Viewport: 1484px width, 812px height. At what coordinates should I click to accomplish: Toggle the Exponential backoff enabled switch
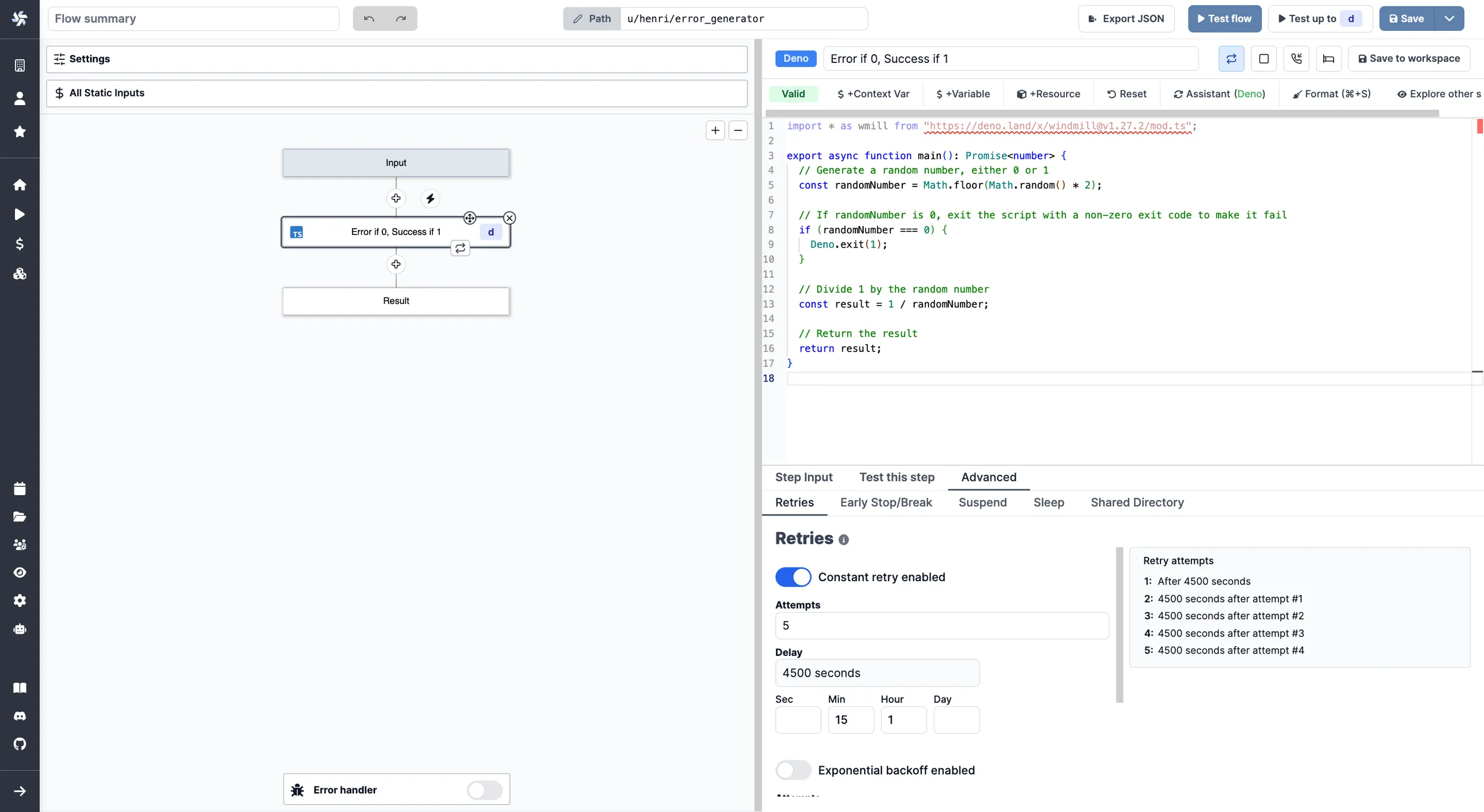(793, 770)
